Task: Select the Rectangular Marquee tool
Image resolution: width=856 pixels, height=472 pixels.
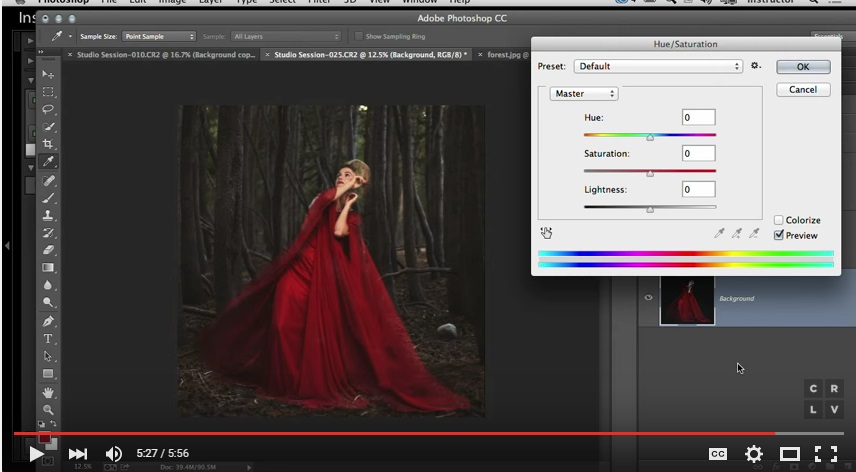Action: (x=48, y=92)
